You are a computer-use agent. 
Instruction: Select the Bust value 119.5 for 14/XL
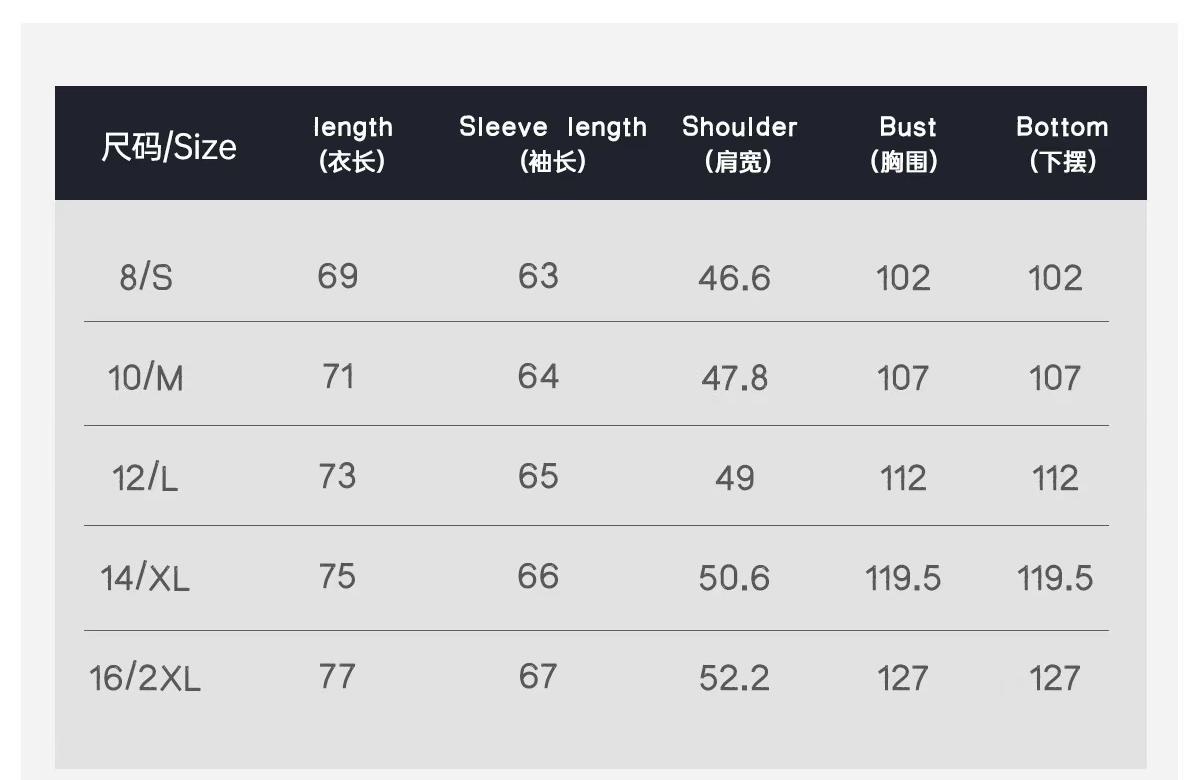pos(903,578)
